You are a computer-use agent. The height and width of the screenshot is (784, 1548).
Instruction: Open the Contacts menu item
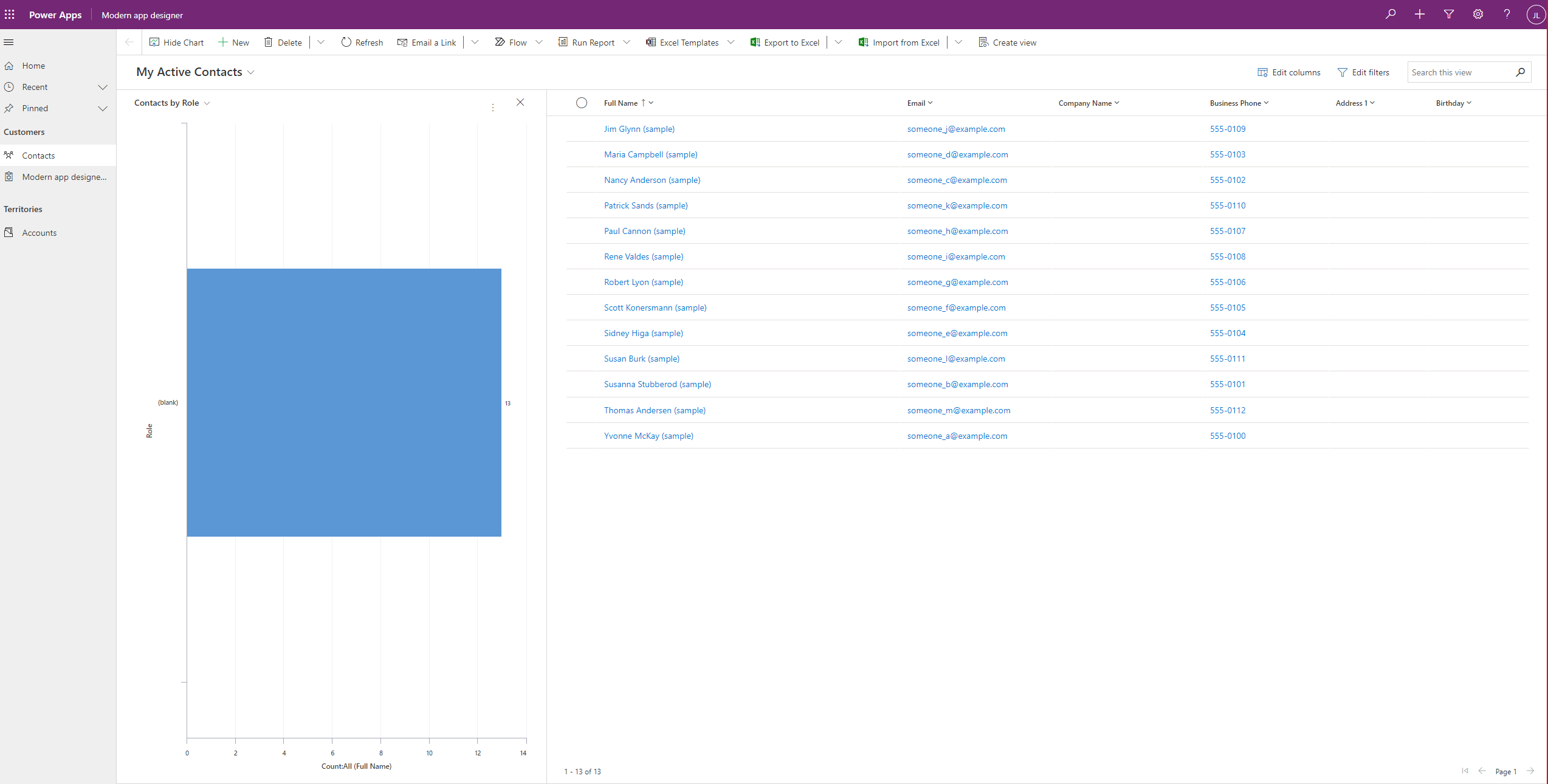(38, 155)
